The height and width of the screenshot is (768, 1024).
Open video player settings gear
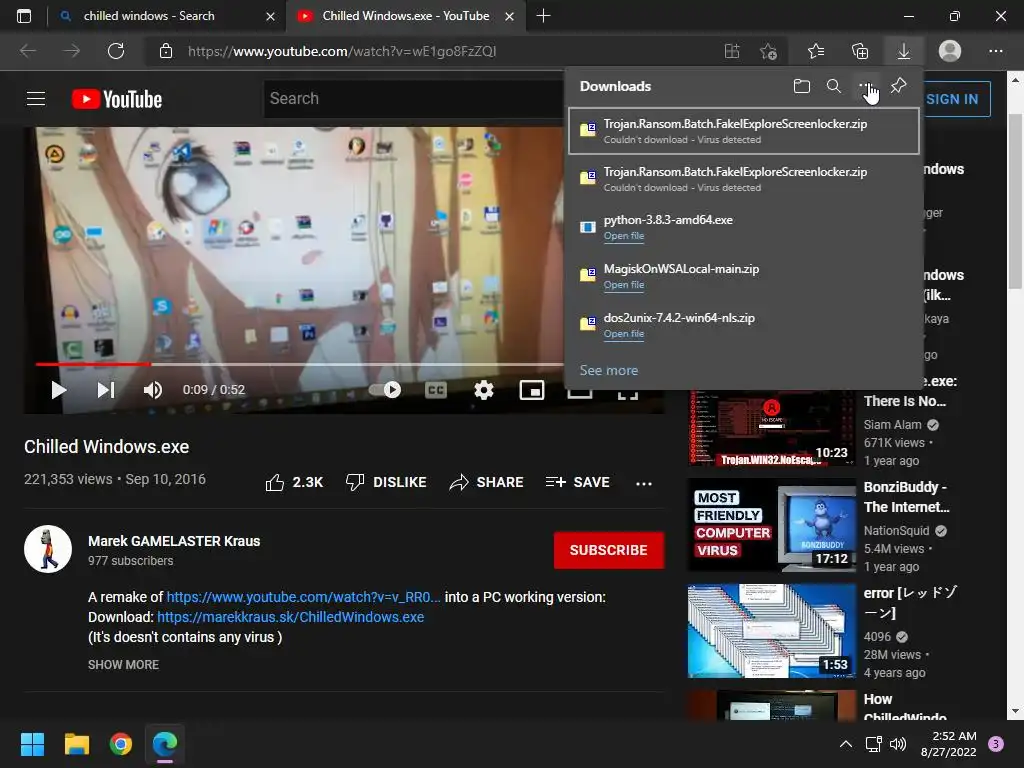click(x=484, y=390)
